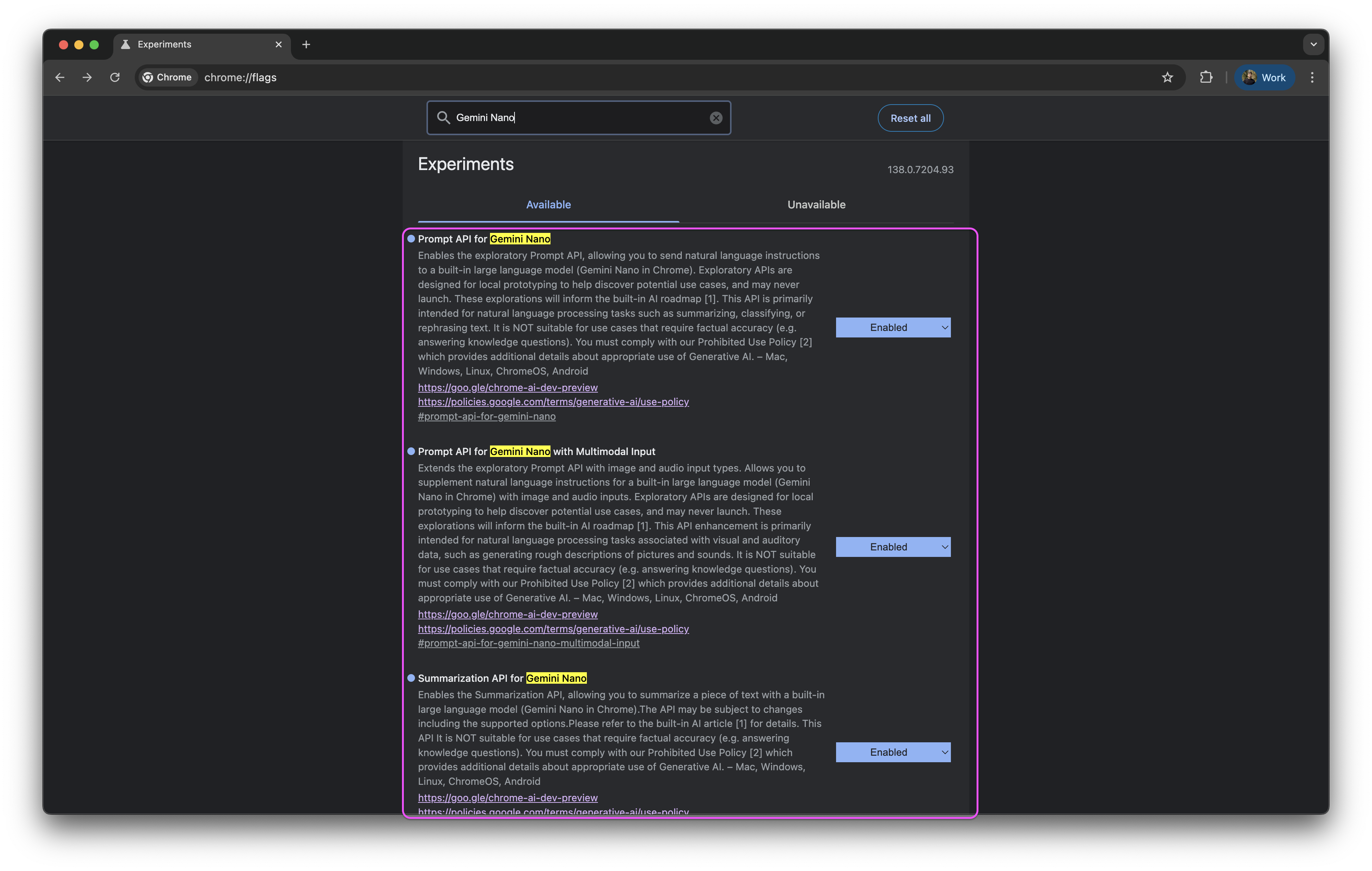Viewport: 1372px width, 871px height.
Task: Open Enabled dropdown for Summarization API flag
Action: pyautogui.click(x=893, y=752)
